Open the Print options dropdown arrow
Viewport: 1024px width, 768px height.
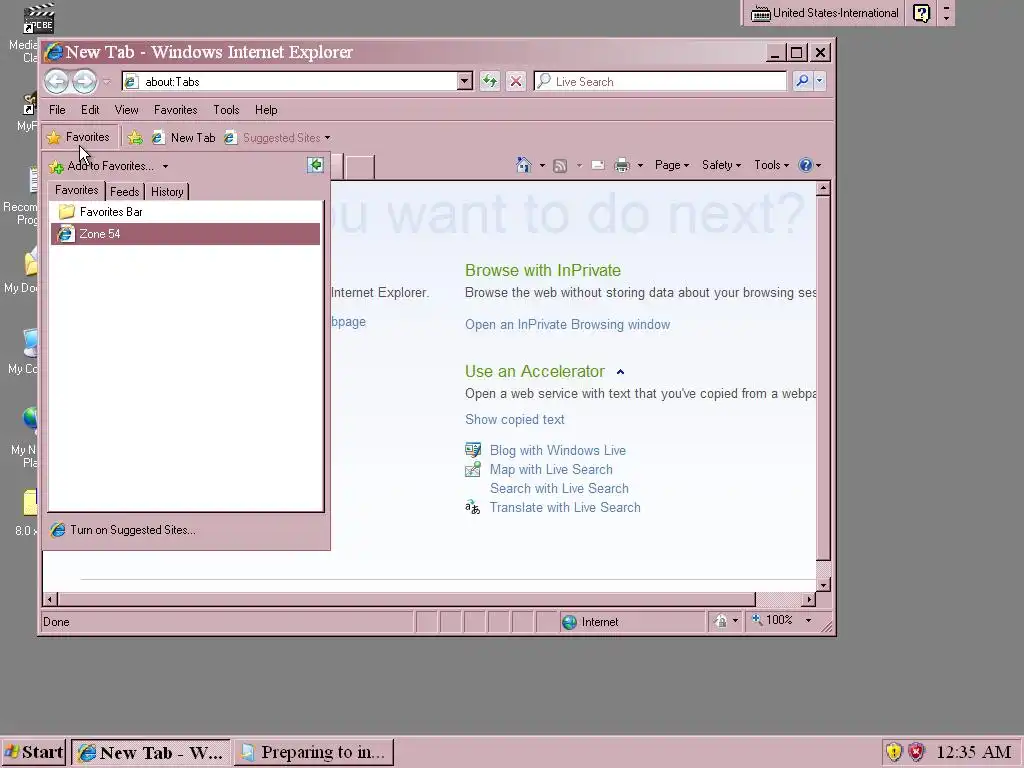640,166
